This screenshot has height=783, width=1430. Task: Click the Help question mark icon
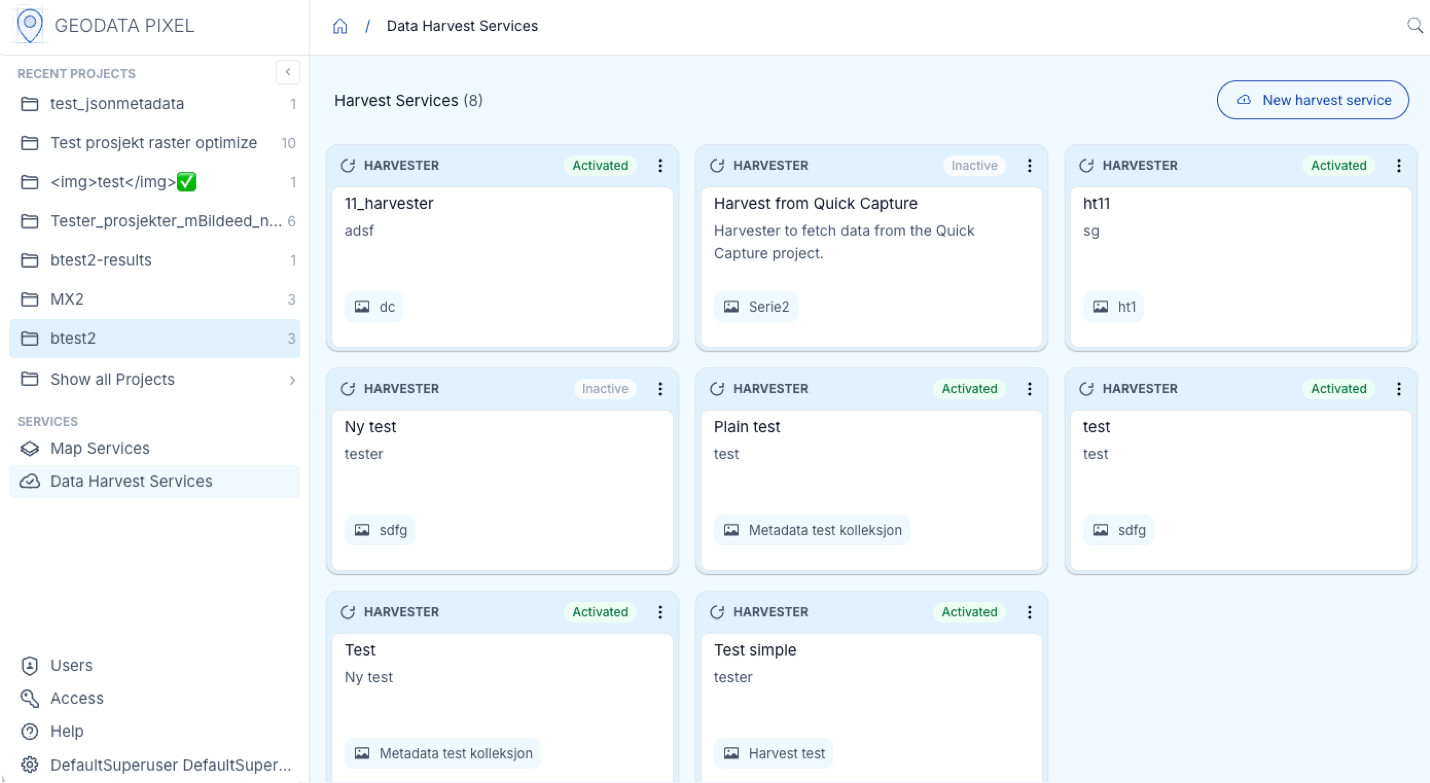click(30, 732)
